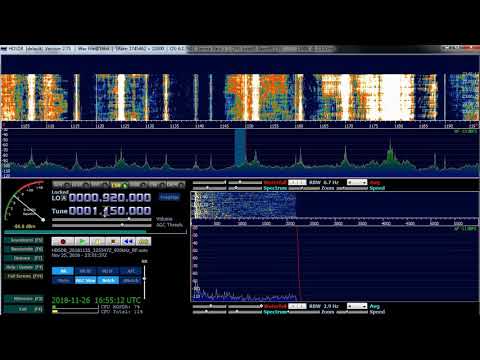
Task: Adjust upper Spectrum contrast slider
Action: point(245,188)
